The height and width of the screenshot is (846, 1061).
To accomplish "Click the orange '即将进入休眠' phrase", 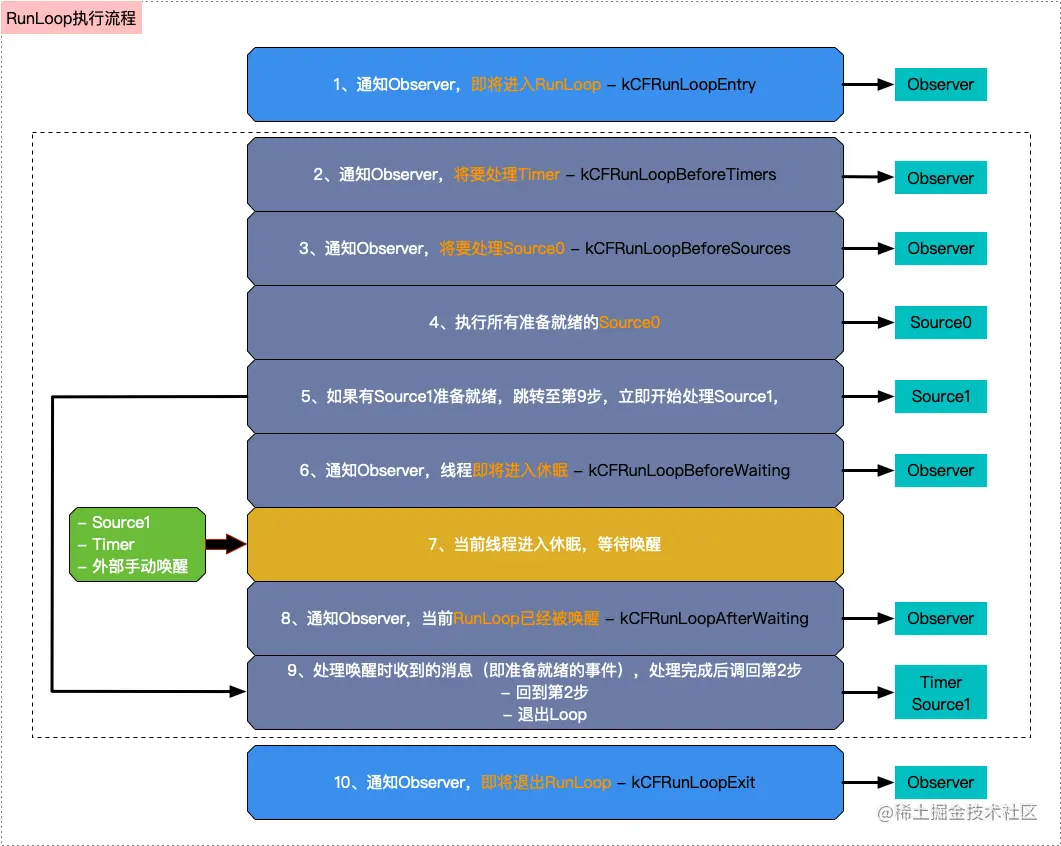I will point(520,470).
